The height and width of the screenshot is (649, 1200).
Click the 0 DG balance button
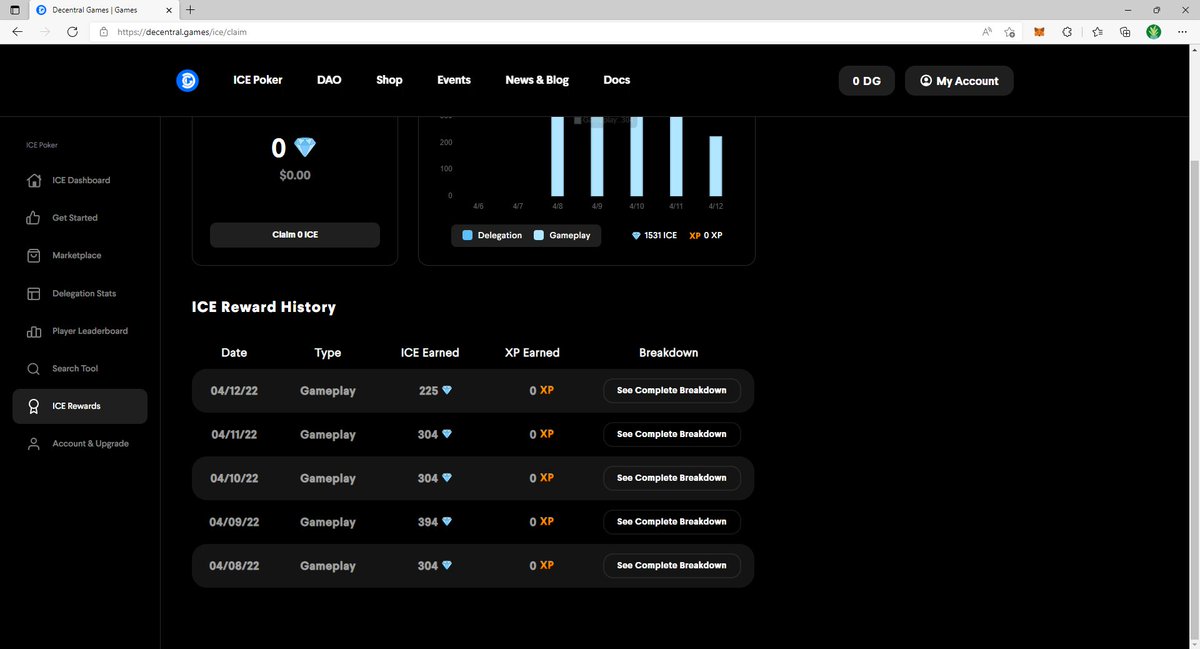point(866,81)
